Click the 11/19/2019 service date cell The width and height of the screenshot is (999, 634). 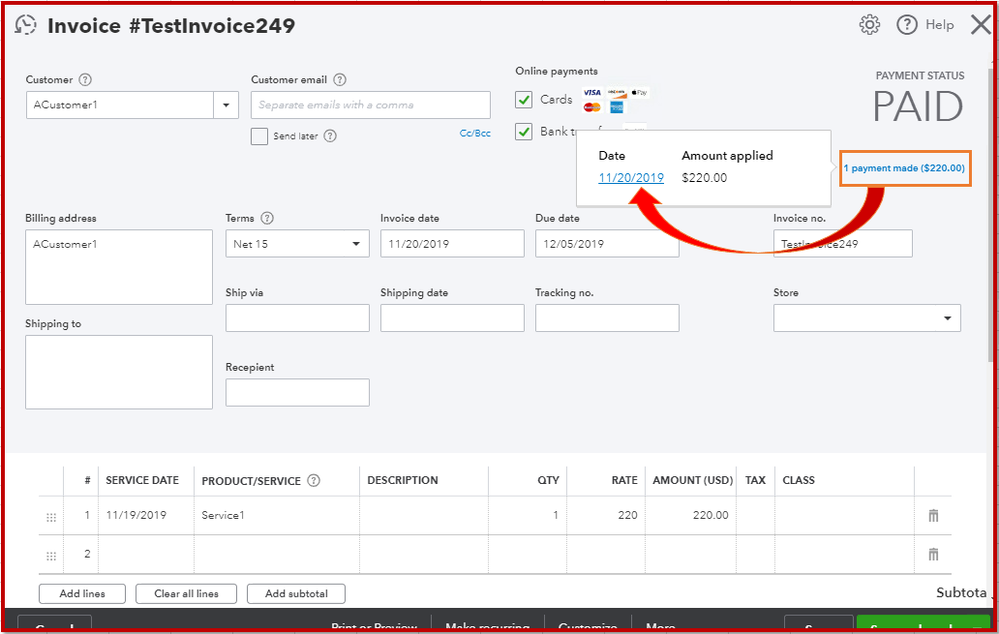click(146, 515)
